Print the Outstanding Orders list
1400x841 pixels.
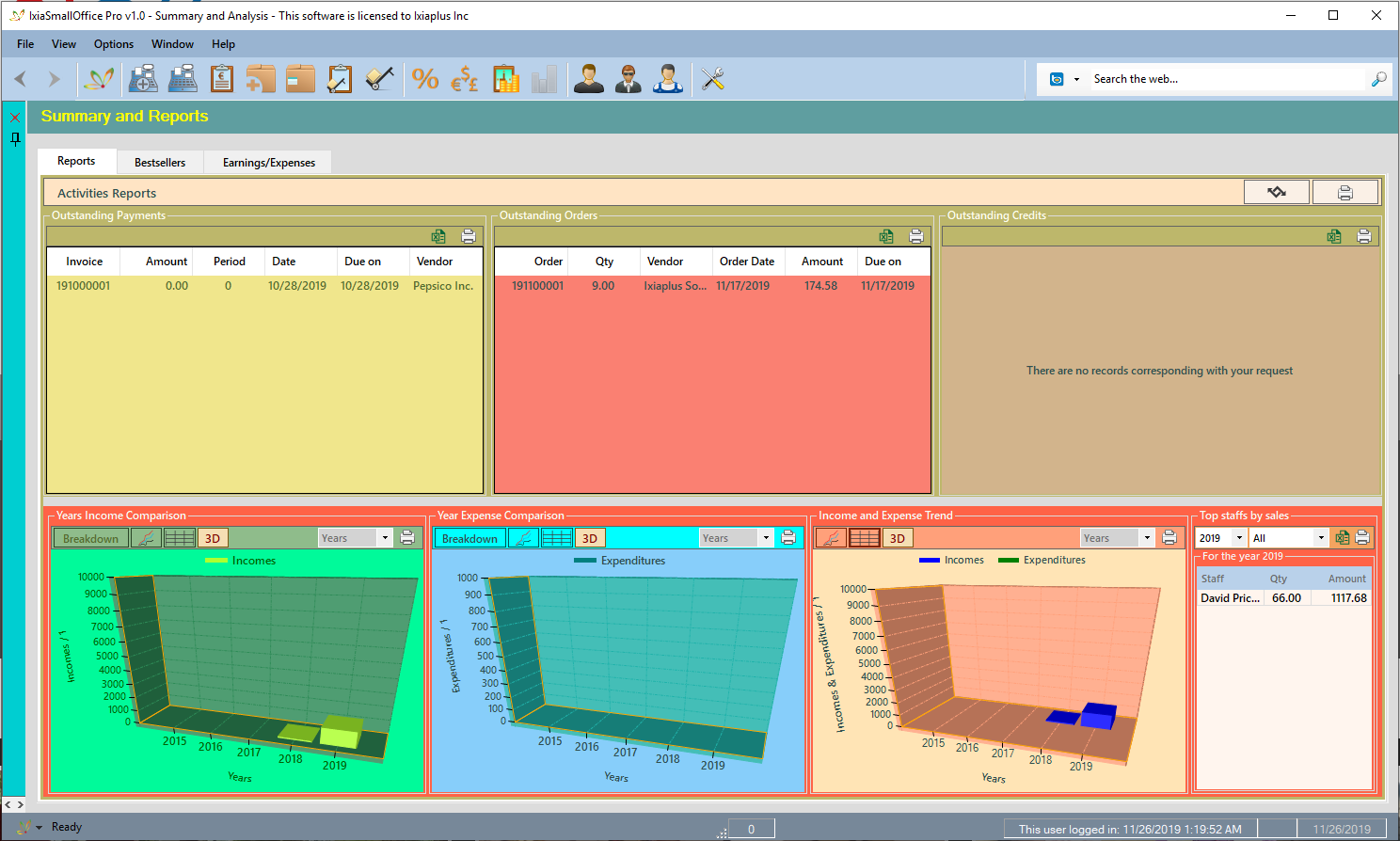[915, 236]
